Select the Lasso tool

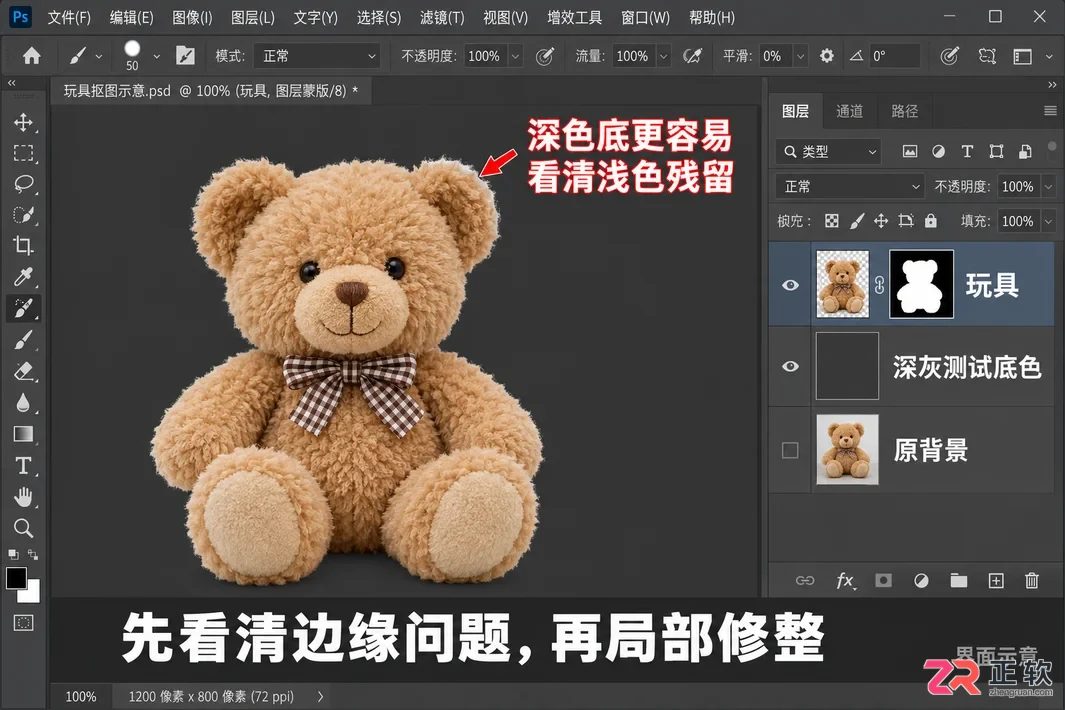point(23,184)
